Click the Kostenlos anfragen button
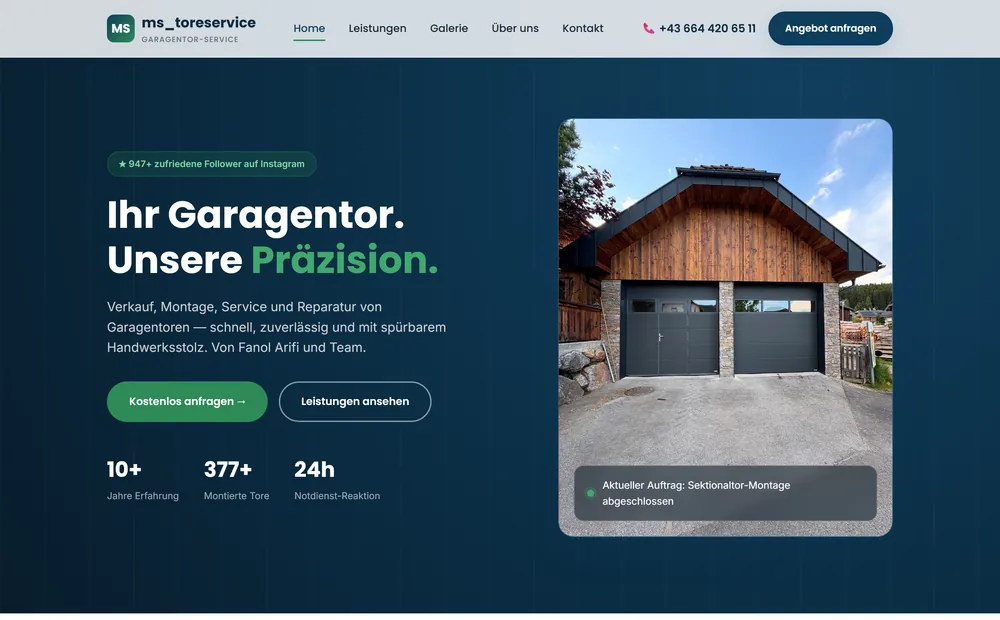Image resolution: width=1000 pixels, height=620 pixels. (x=187, y=401)
